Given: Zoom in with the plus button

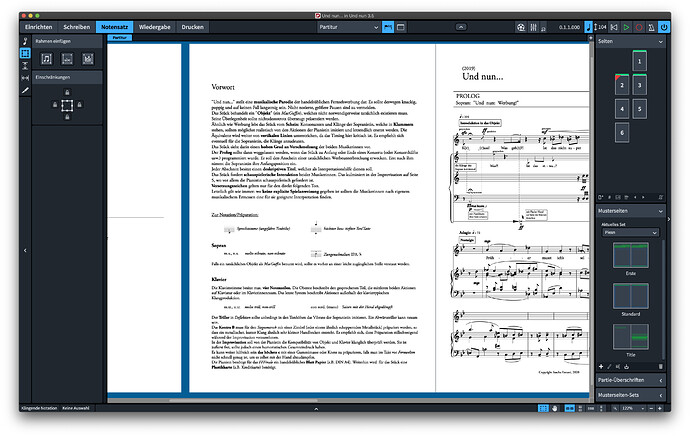Looking at the screenshot, I should tap(660, 408).
